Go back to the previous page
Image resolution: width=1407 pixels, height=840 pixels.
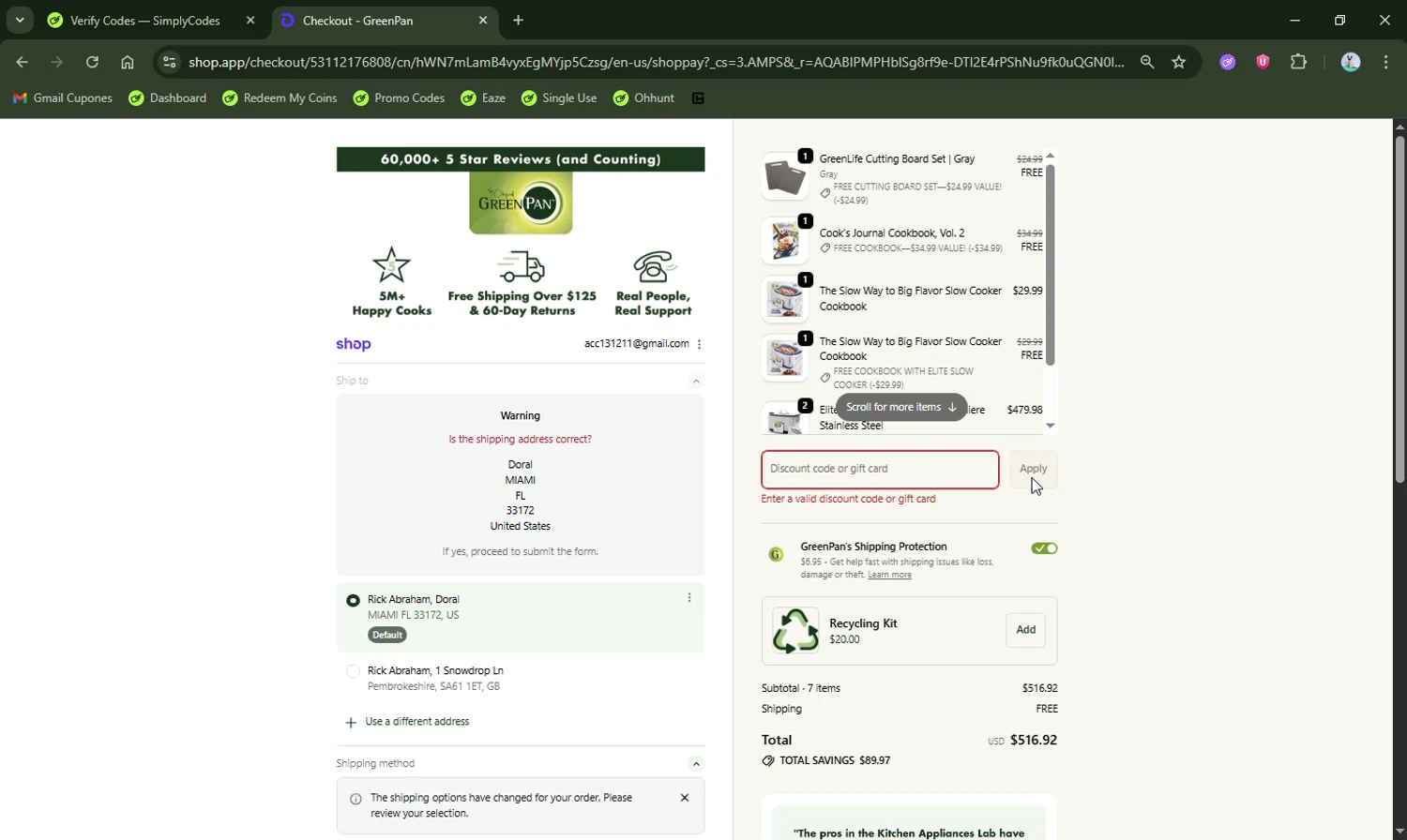point(22,62)
